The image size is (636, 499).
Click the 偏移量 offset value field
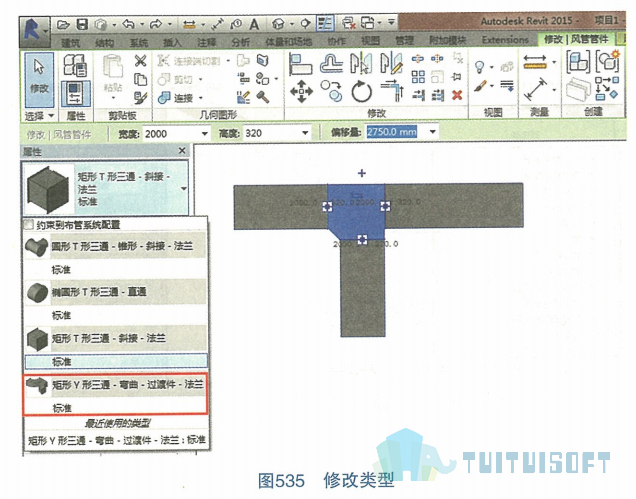(x=396, y=132)
